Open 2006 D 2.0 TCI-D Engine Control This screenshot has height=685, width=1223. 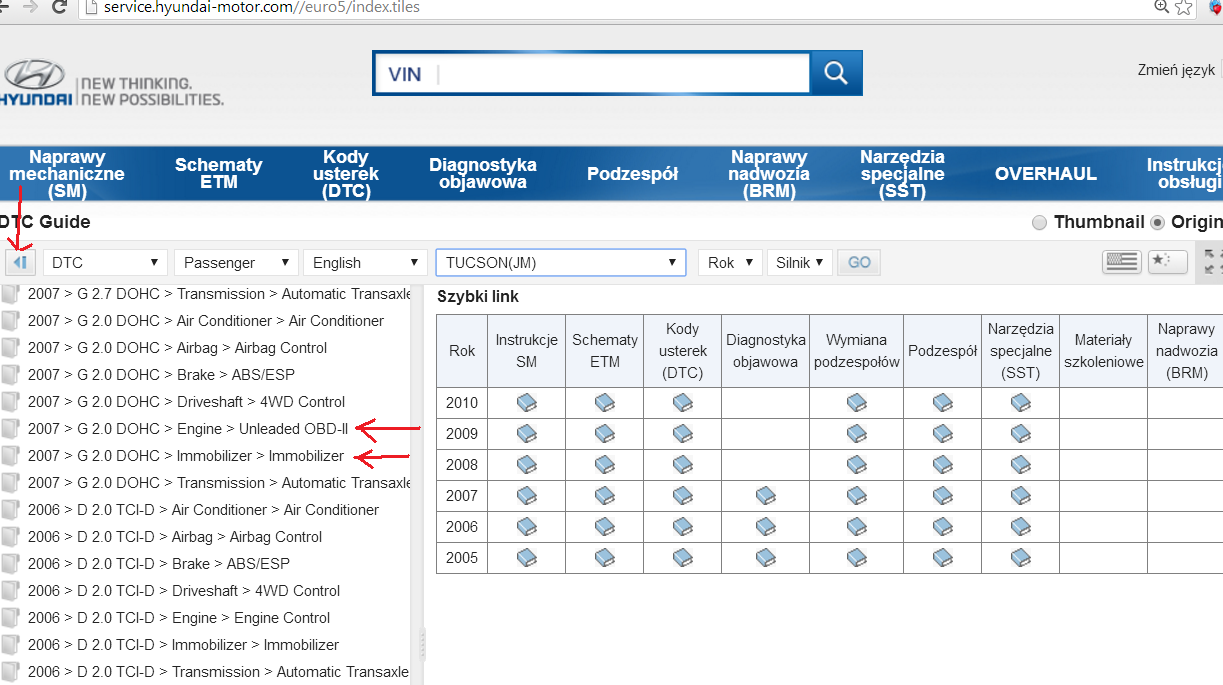click(179, 617)
